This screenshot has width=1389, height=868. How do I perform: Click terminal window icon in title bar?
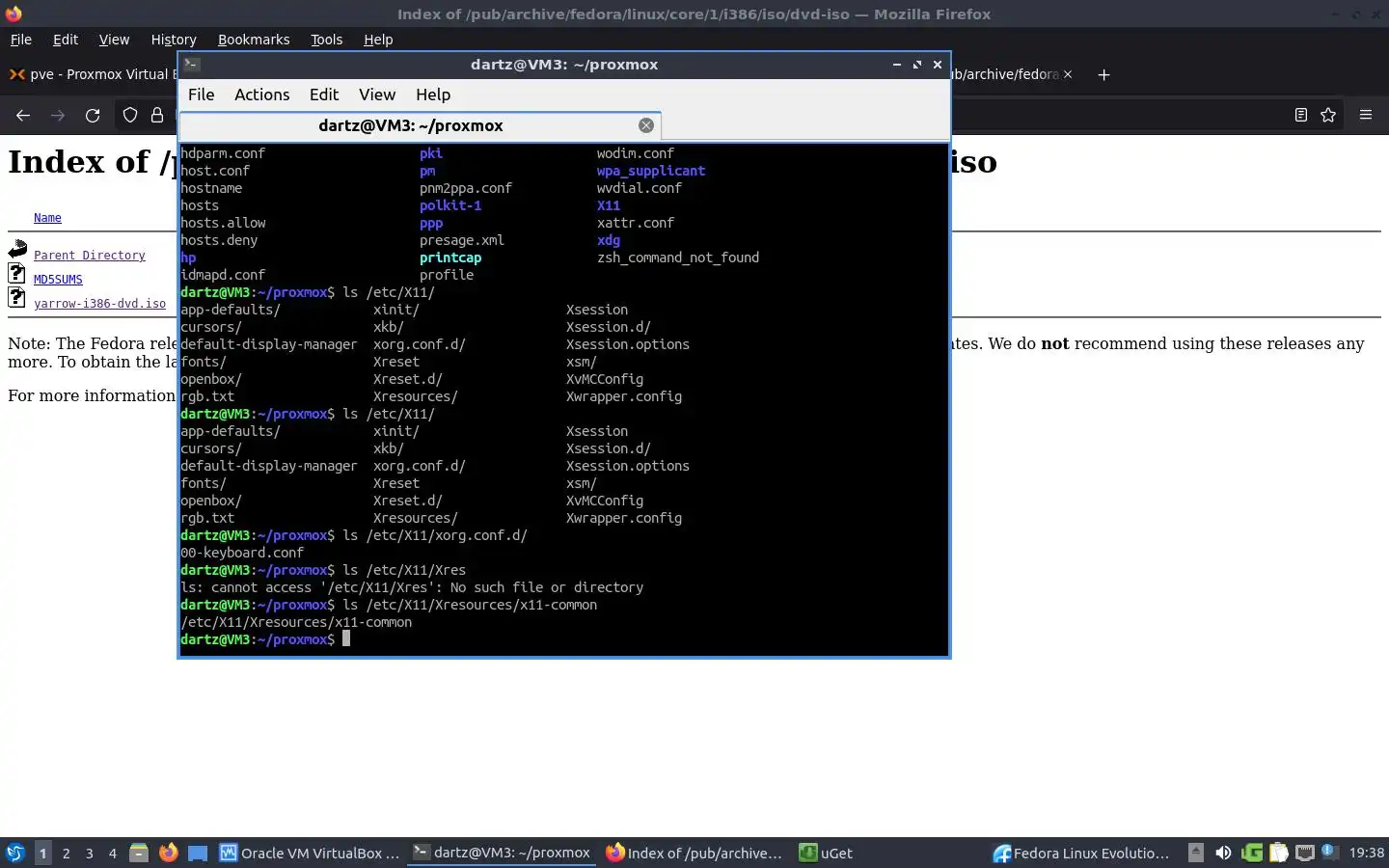coord(192,65)
